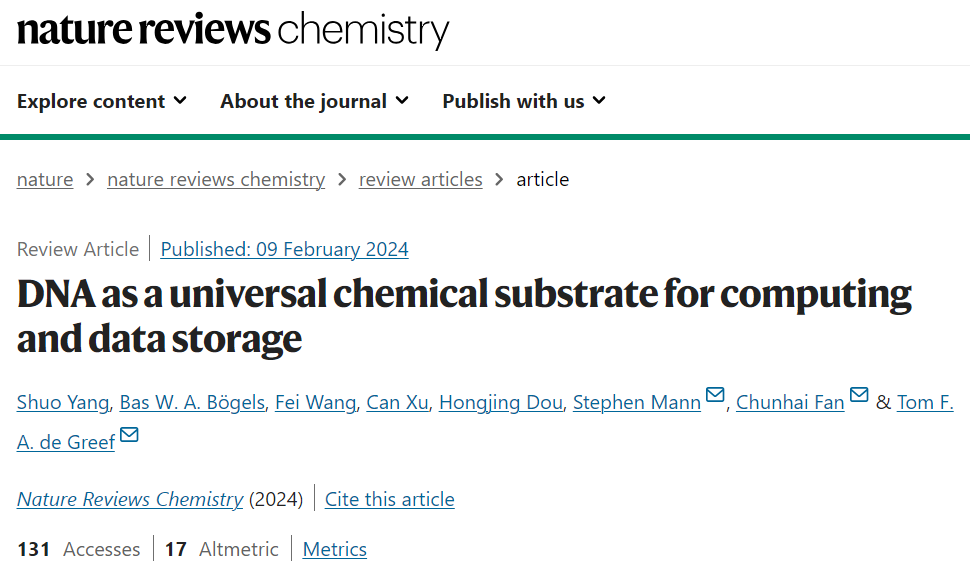Viewport: 970px width, 582px height.
Task: Open the About the journal dropdown
Action: [x=314, y=101]
